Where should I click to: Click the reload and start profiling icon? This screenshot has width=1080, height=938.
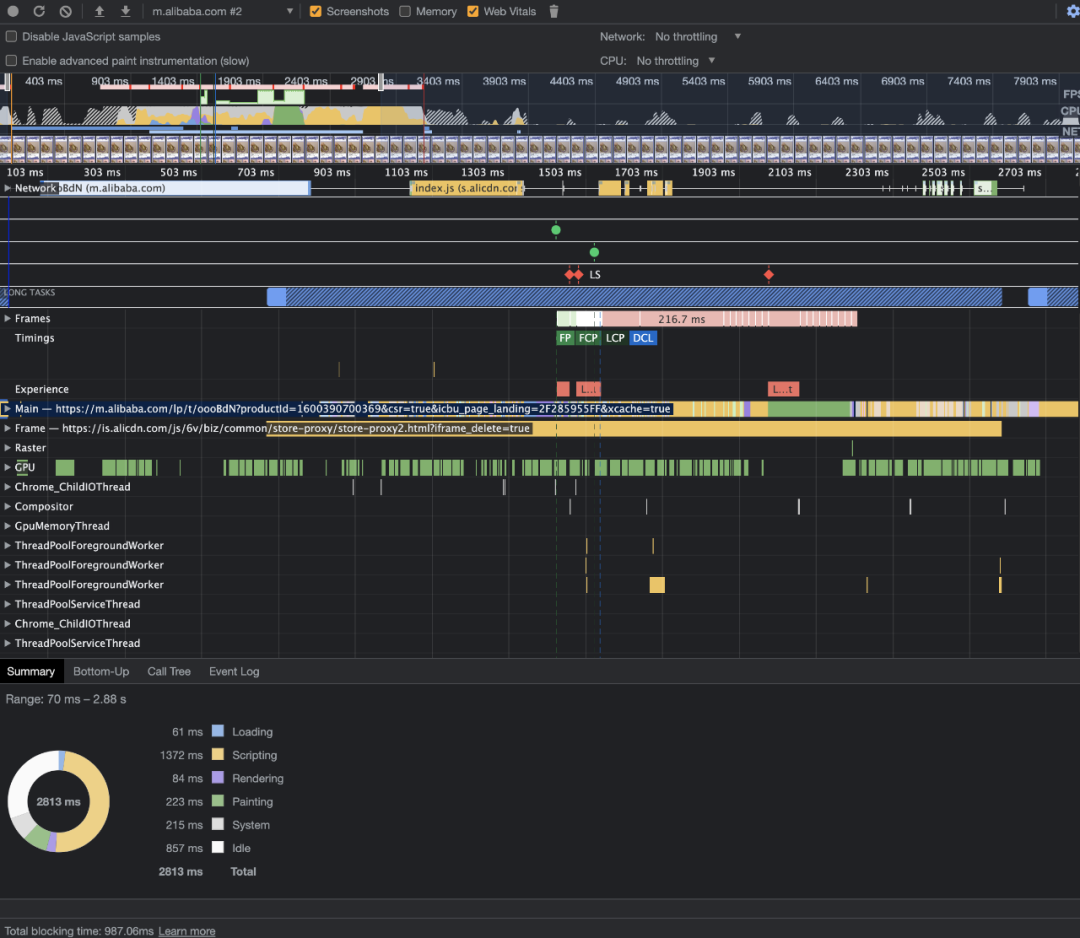39,11
